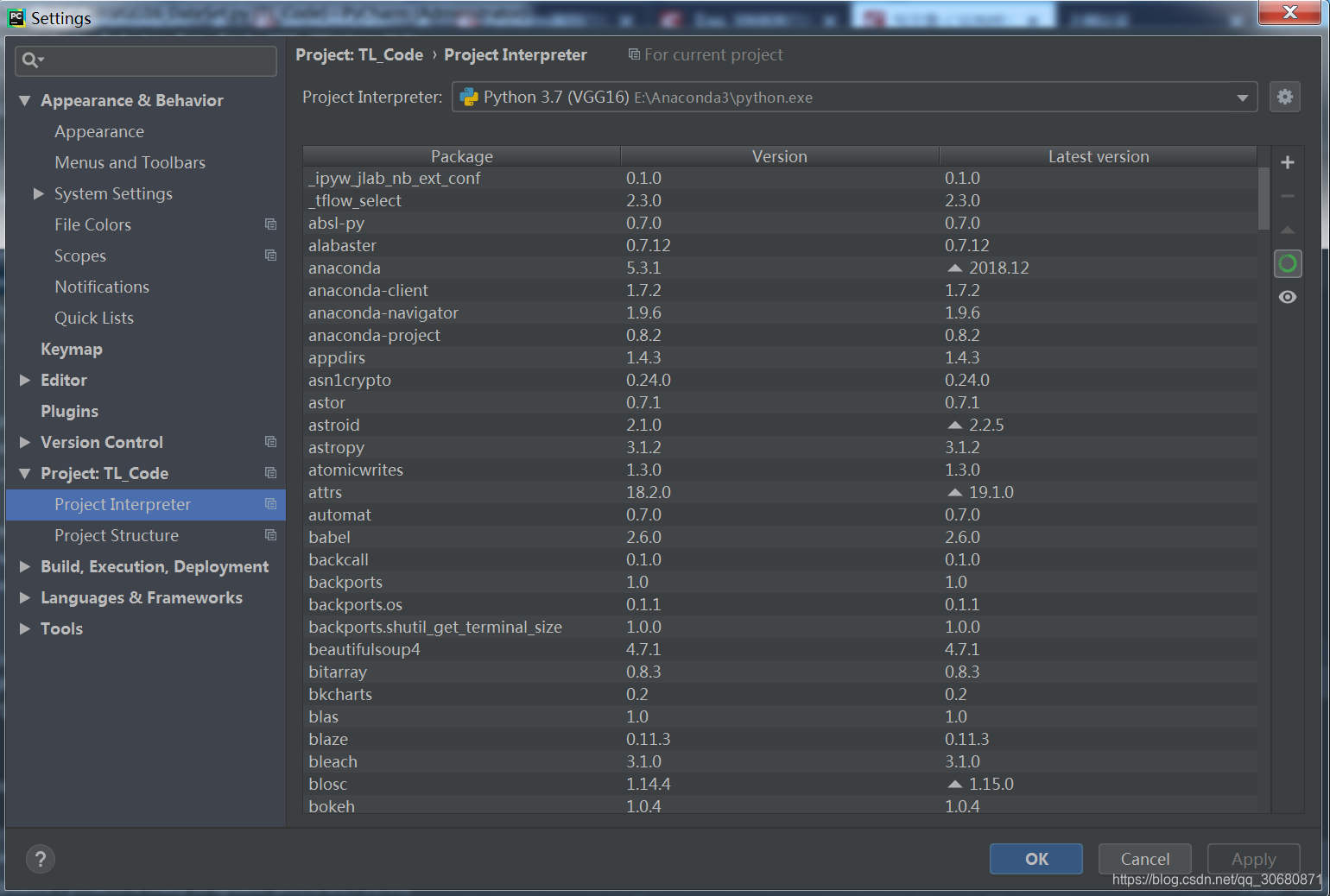This screenshot has height=896, width=1330.
Task: Expand Build, Execution, Deployment section
Action: coord(25,566)
